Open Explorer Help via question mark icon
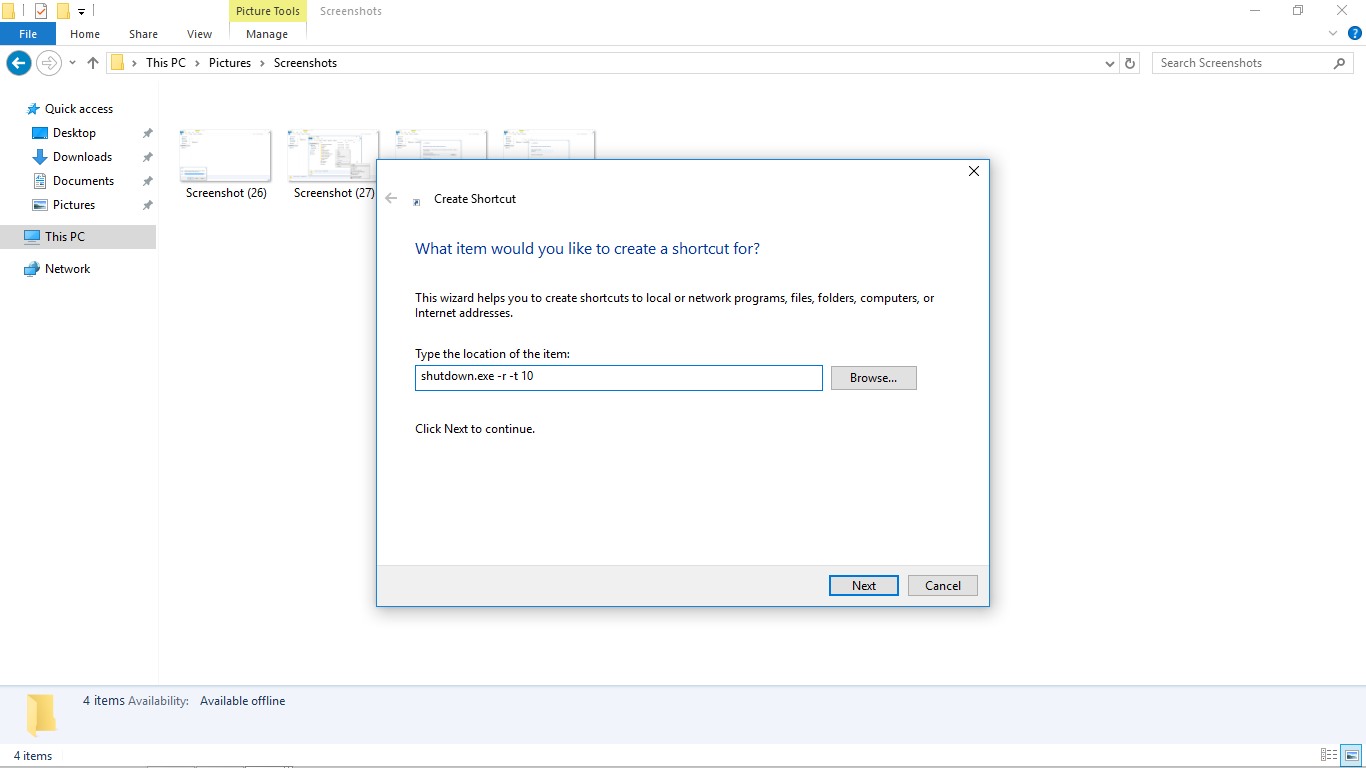 coord(1355,33)
